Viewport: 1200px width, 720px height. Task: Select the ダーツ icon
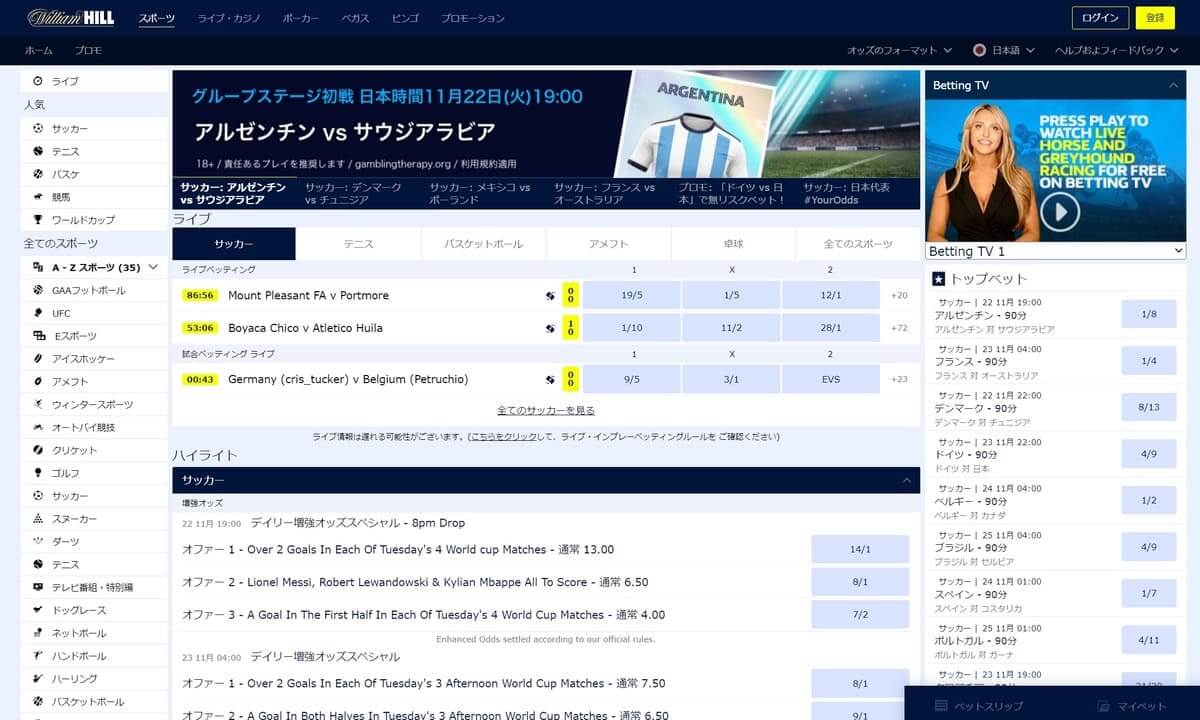pos(38,541)
